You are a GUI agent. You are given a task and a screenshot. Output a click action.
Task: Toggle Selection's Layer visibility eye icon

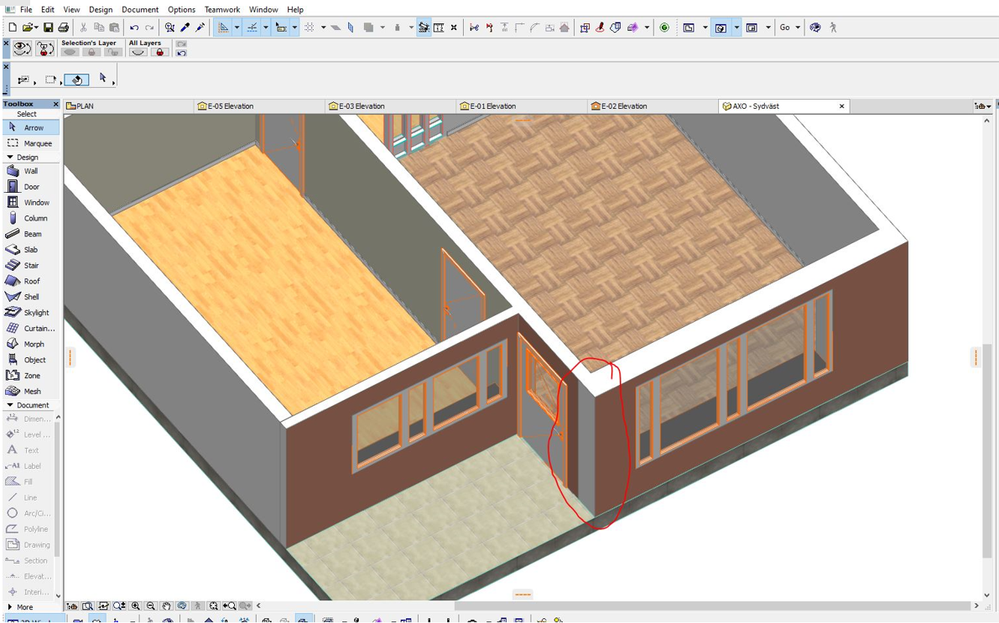coord(68,51)
